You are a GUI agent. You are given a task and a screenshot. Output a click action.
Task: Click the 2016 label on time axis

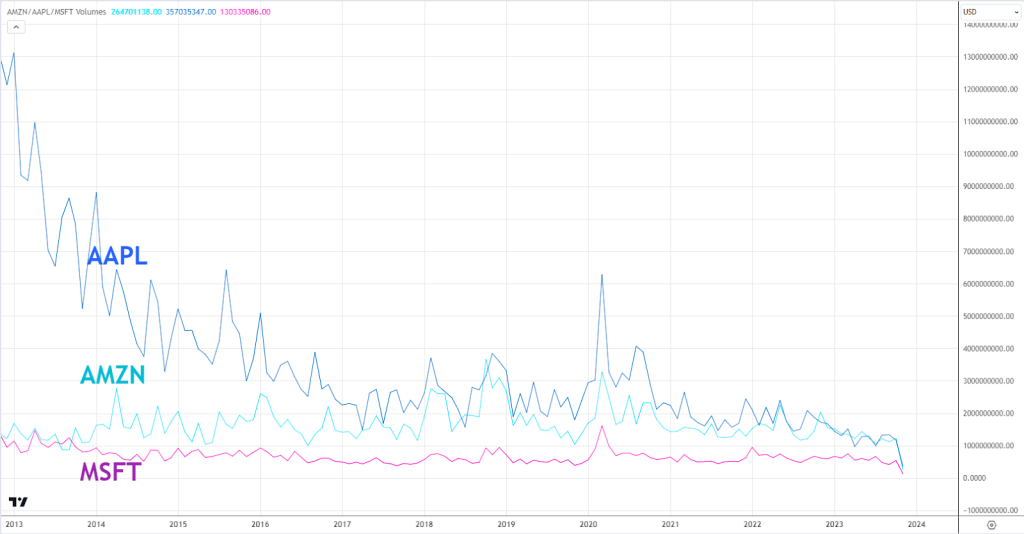[260, 524]
